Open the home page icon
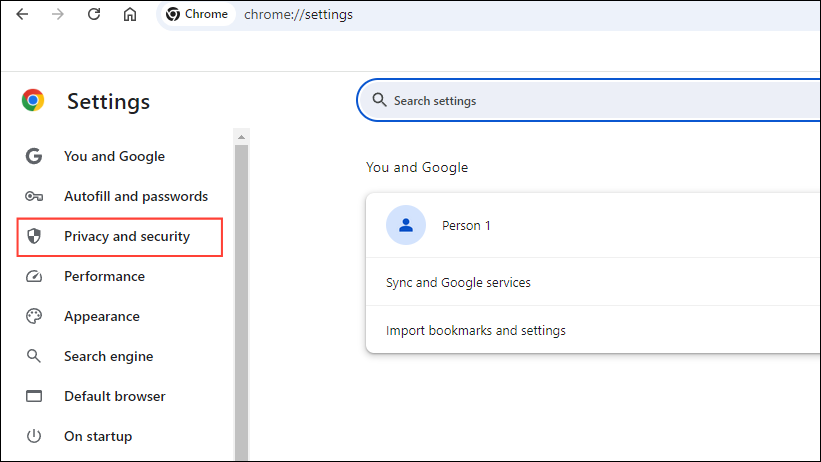This screenshot has width=821, height=462. pyautogui.click(x=130, y=14)
